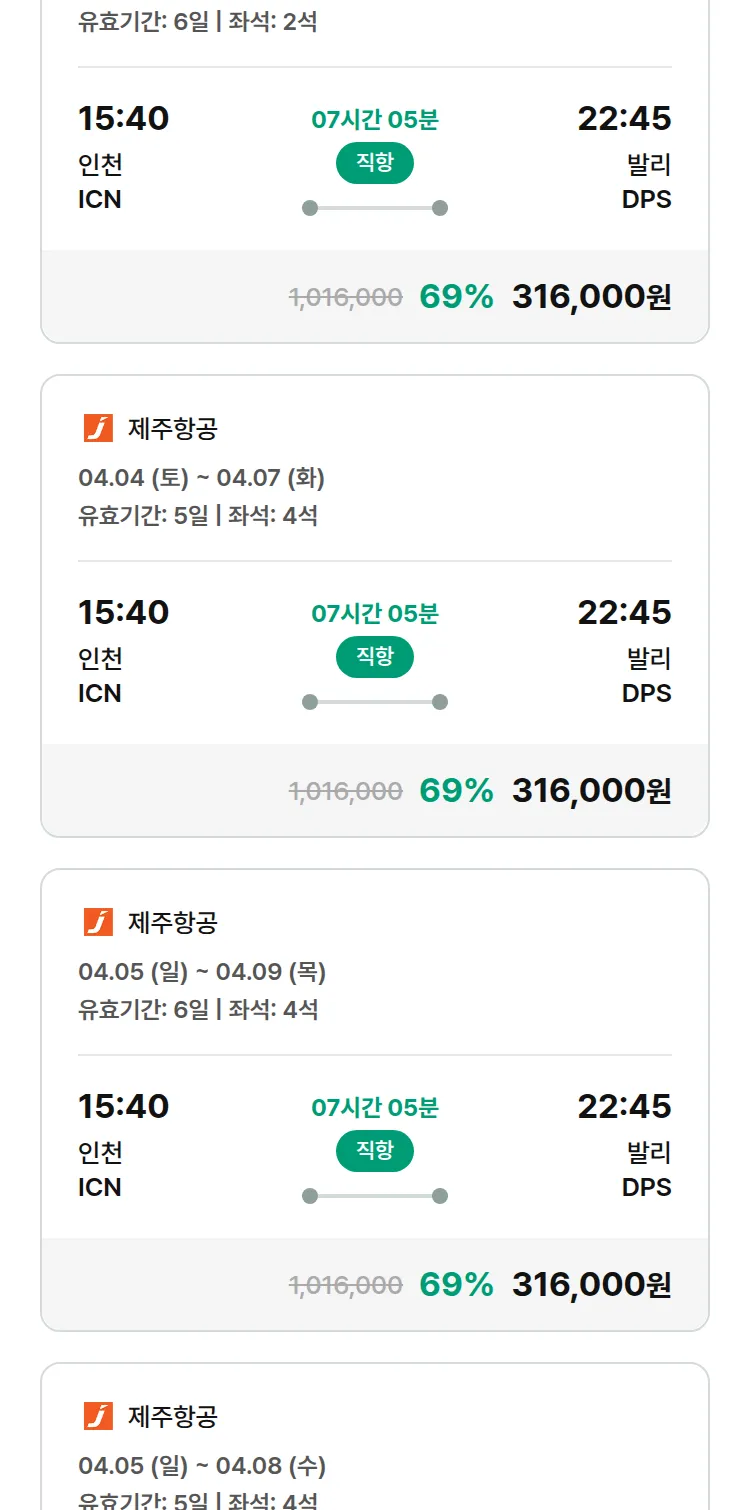Click route line on 04.04 (토) flight card

coord(375,702)
